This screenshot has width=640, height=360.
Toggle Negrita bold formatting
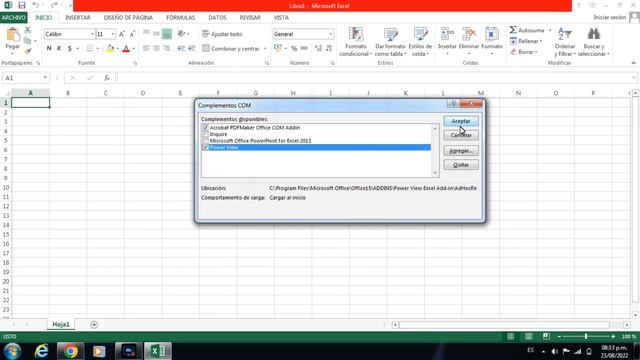(49, 49)
